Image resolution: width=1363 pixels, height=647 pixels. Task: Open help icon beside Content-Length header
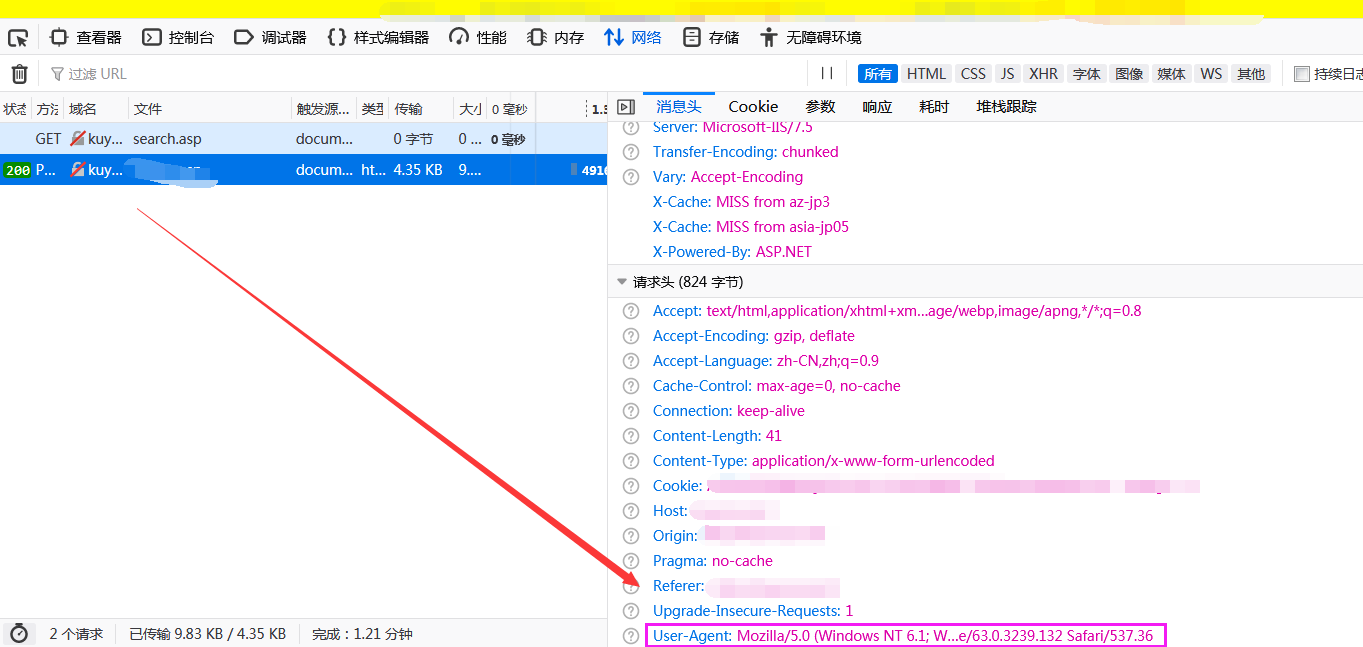pyautogui.click(x=630, y=436)
